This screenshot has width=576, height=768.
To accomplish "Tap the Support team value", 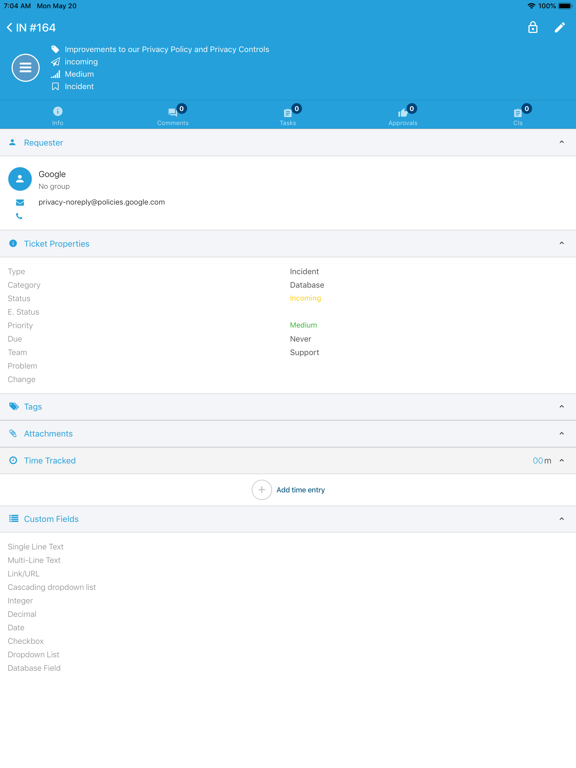I will (x=304, y=352).
